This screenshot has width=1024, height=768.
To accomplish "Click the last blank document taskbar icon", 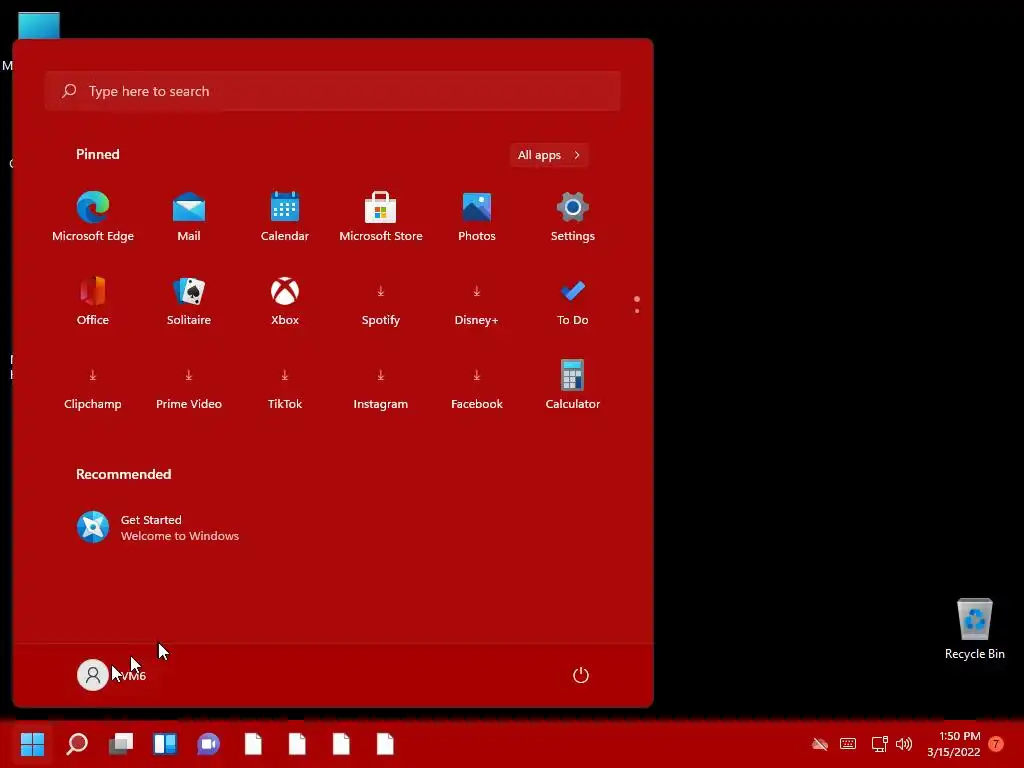I will [385, 744].
